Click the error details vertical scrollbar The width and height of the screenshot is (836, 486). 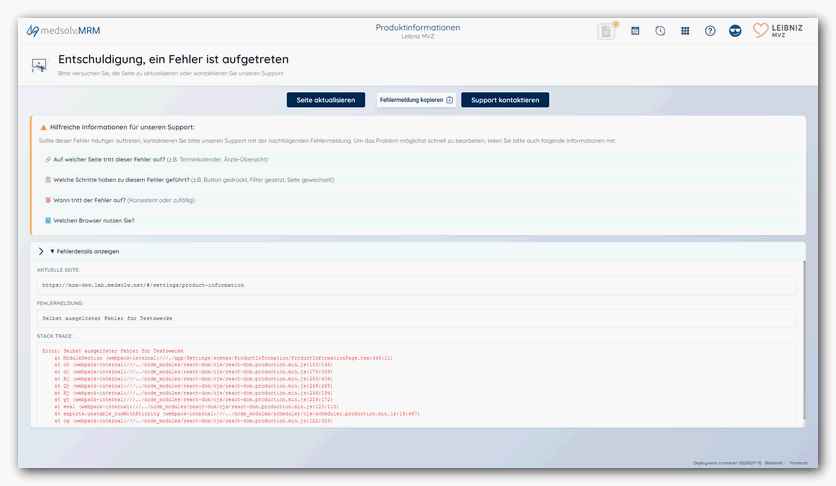802,340
